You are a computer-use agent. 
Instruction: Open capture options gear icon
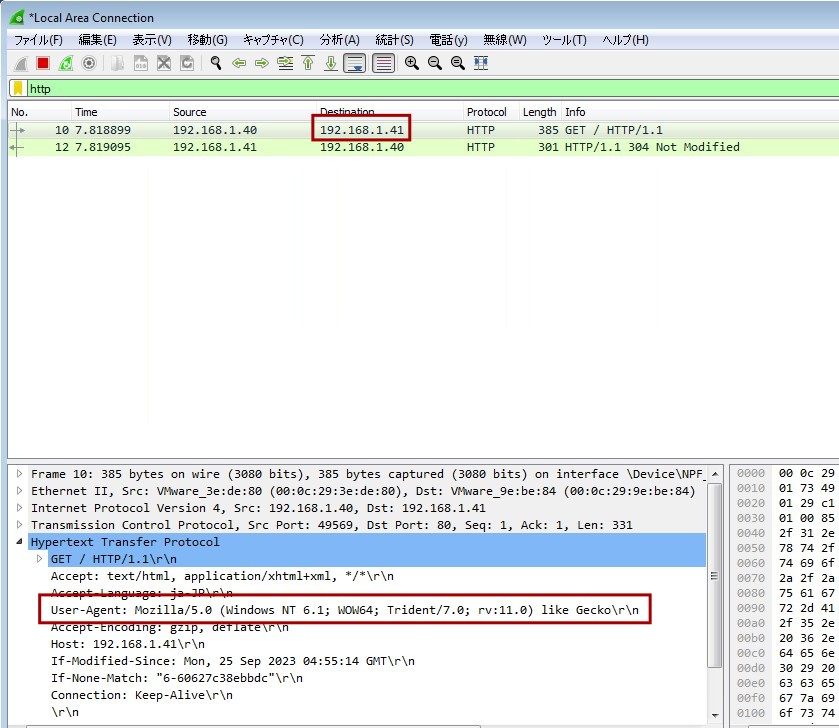click(x=89, y=63)
